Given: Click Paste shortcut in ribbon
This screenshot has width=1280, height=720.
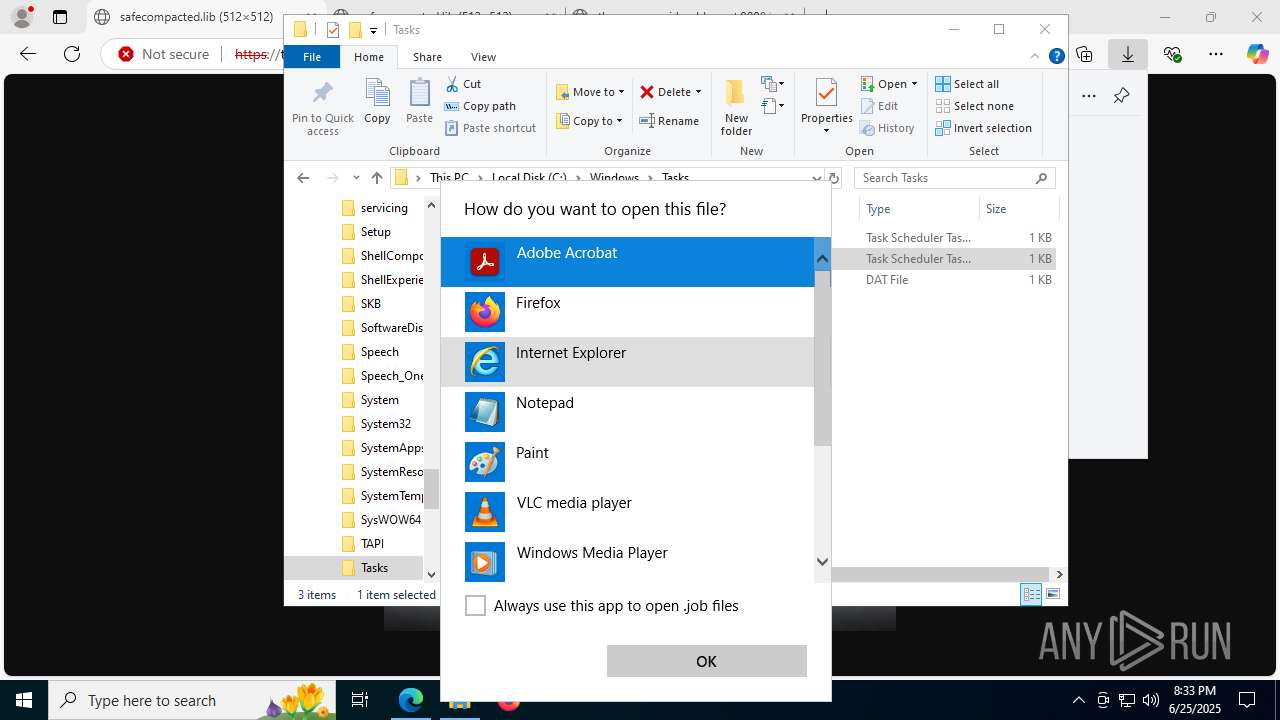Looking at the screenshot, I should tap(490, 128).
